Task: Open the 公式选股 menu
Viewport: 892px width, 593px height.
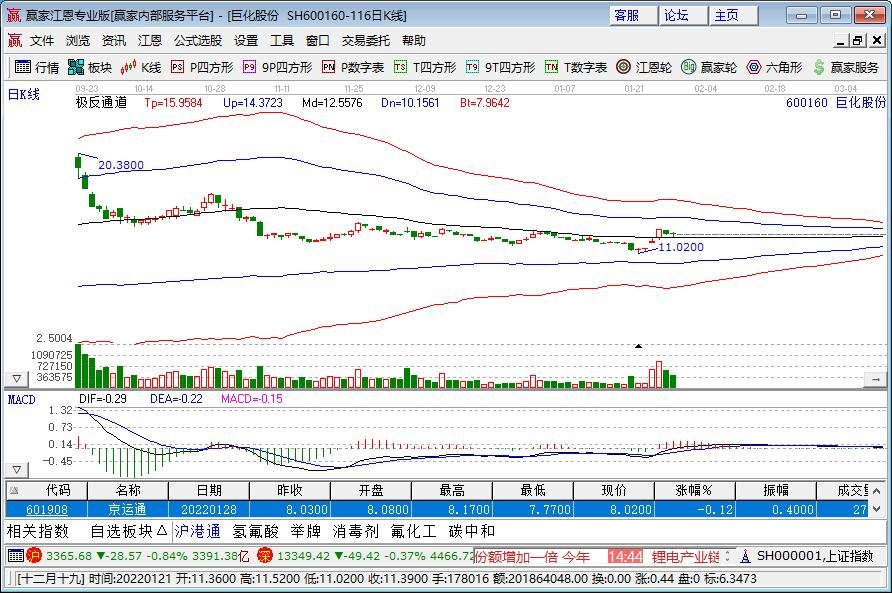Action: pos(198,40)
